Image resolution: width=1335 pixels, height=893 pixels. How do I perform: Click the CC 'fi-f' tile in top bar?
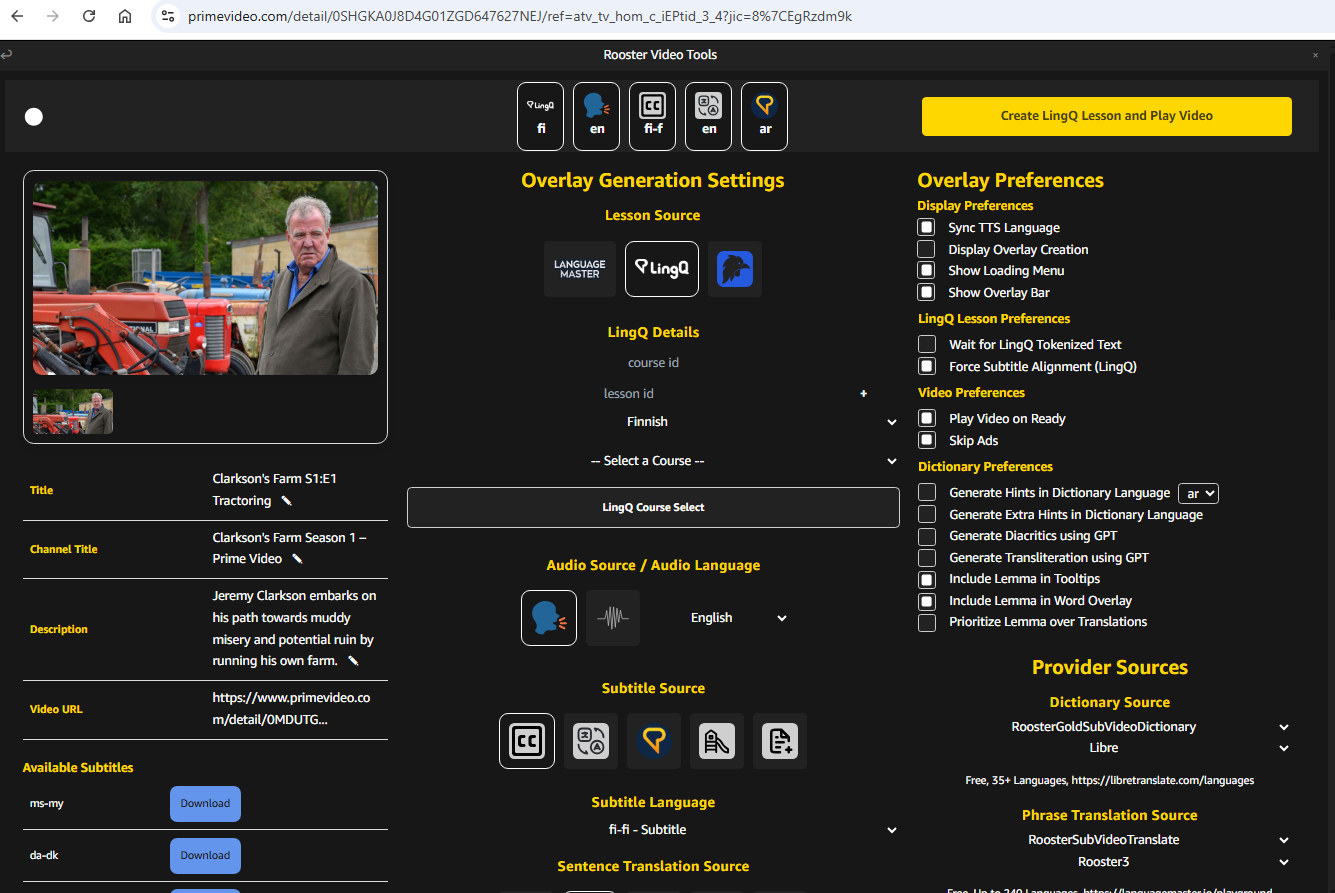click(x=653, y=116)
